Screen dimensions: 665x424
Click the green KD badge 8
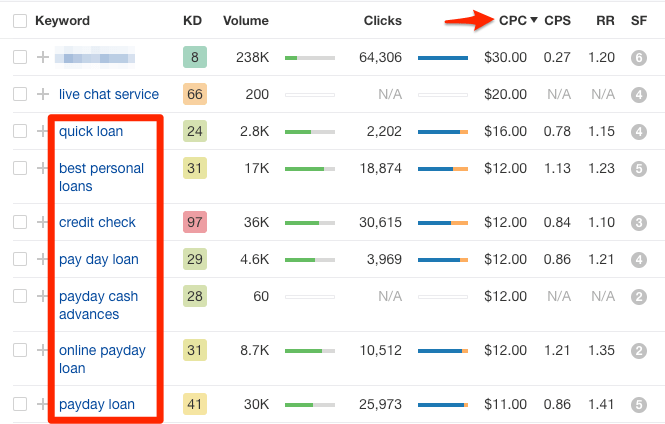click(x=195, y=58)
